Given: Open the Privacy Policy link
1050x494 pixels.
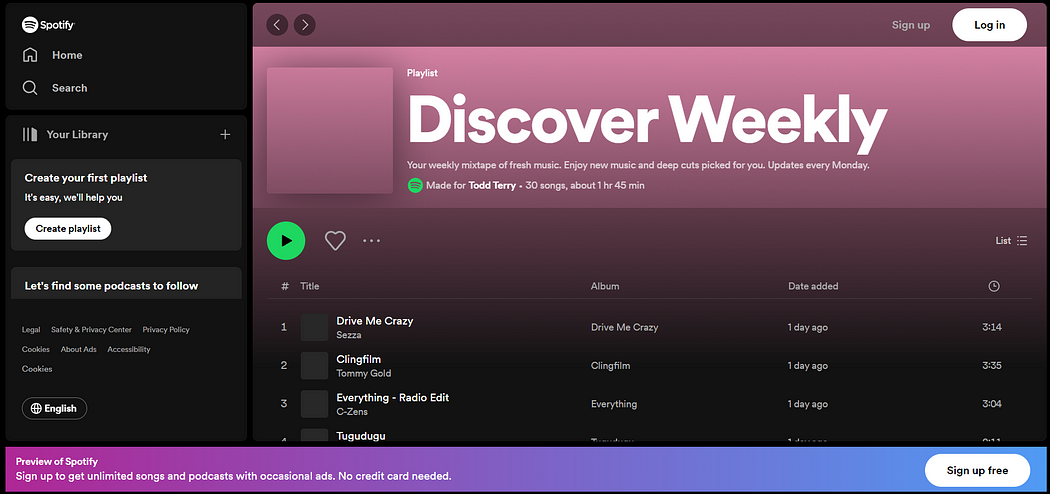Looking at the screenshot, I should click(x=166, y=329).
